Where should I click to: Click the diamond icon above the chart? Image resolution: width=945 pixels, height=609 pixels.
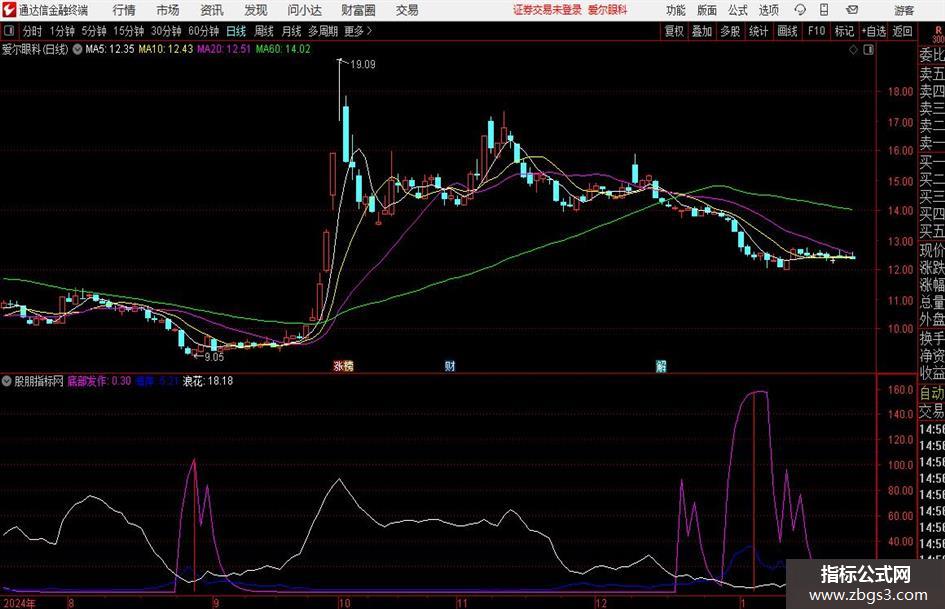(x=853, y=50)
